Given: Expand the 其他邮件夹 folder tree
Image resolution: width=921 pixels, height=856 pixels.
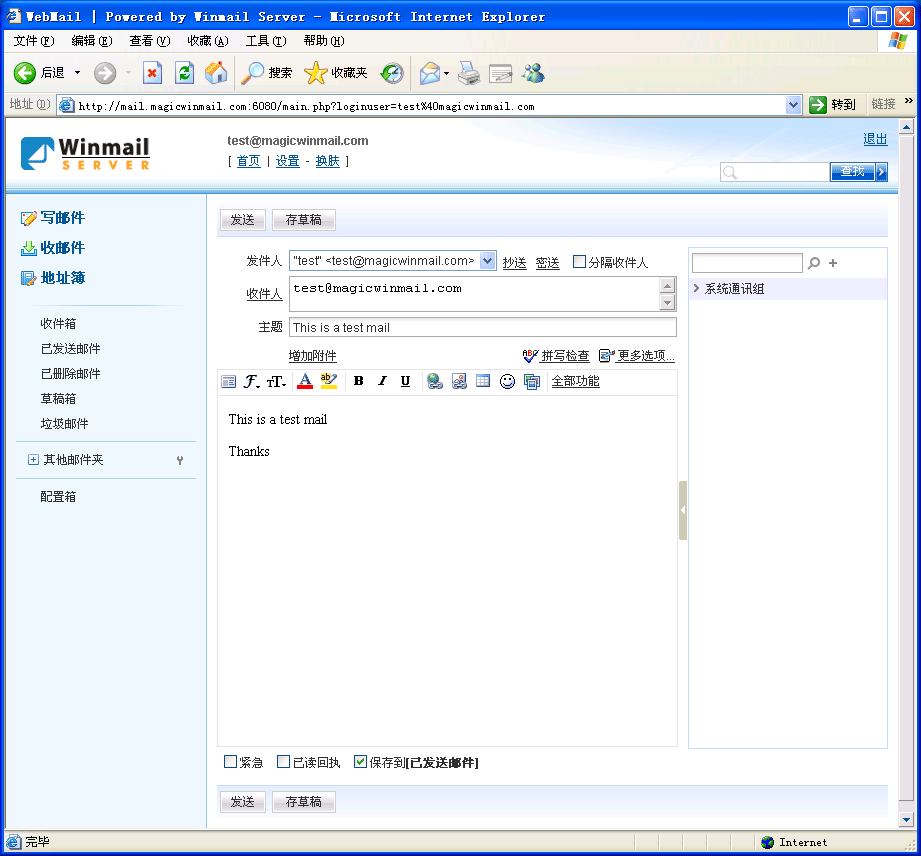Looking at the screenshot, I should pos(33,460).
